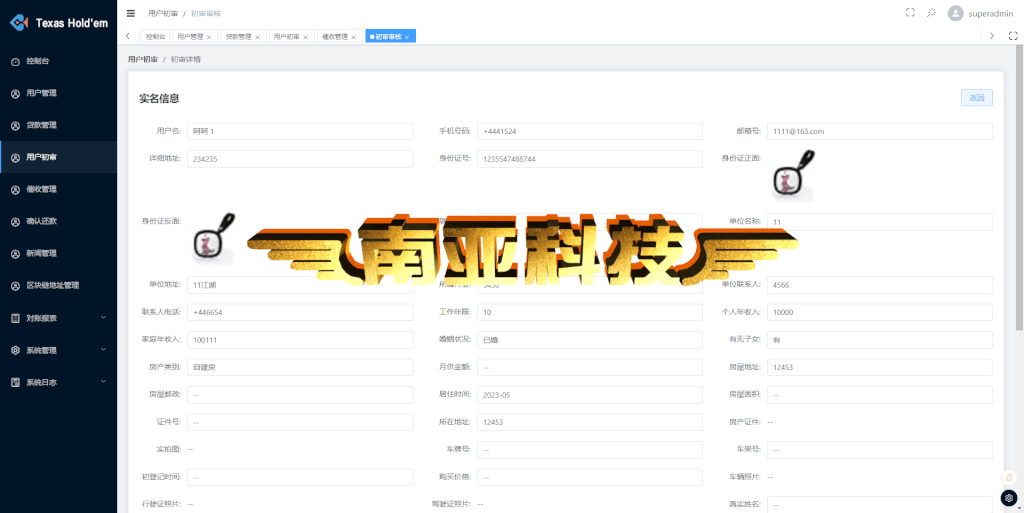Screen dimensions: 1024x513
Task: Expand the 系统日志 submenu
Action: pos(59,382)
